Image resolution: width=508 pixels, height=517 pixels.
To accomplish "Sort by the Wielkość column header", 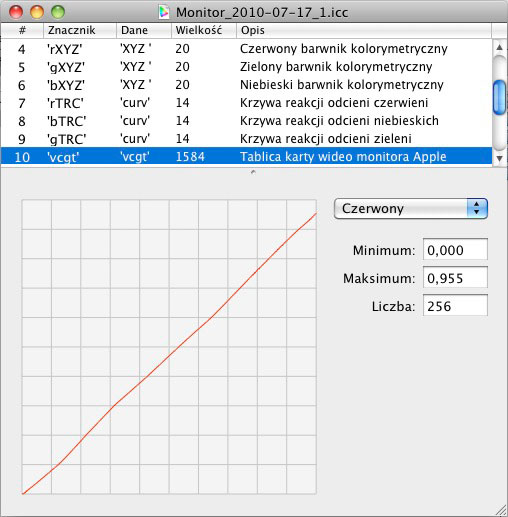I will click(204, 30).
